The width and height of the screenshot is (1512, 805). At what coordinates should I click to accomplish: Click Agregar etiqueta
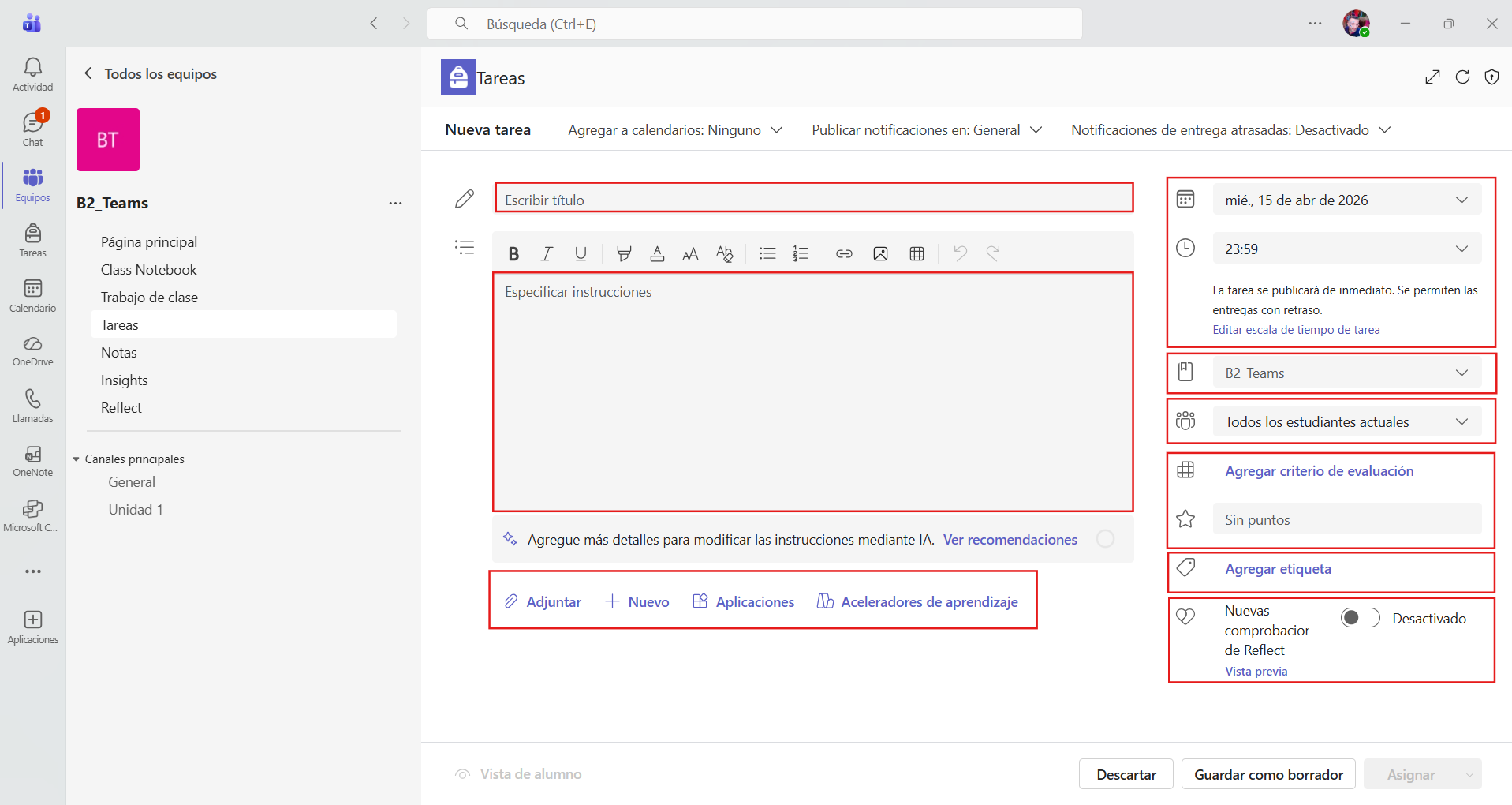click(x=1278, y=568)
